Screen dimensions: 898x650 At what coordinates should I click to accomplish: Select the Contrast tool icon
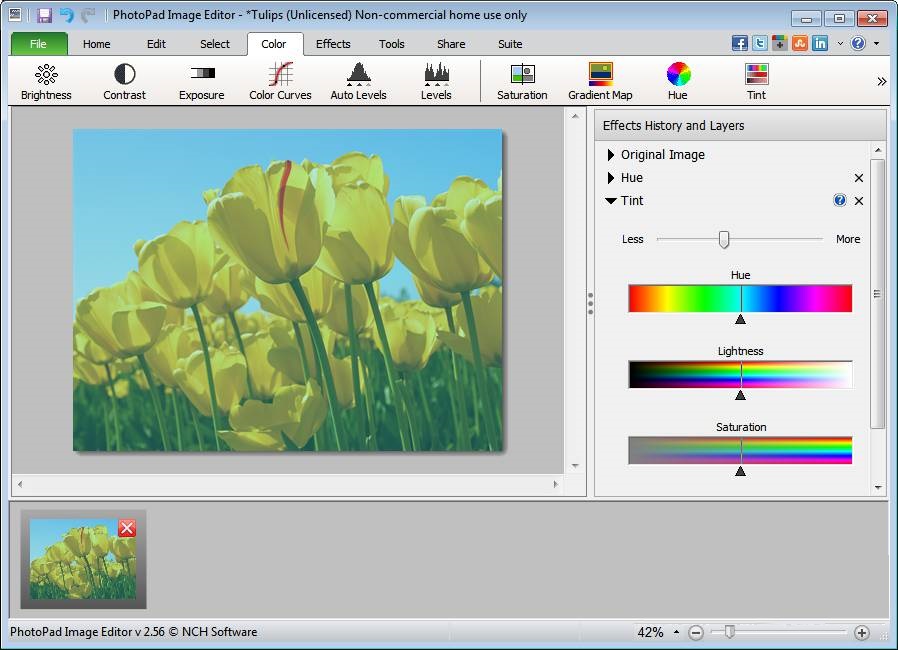point(124,82)
